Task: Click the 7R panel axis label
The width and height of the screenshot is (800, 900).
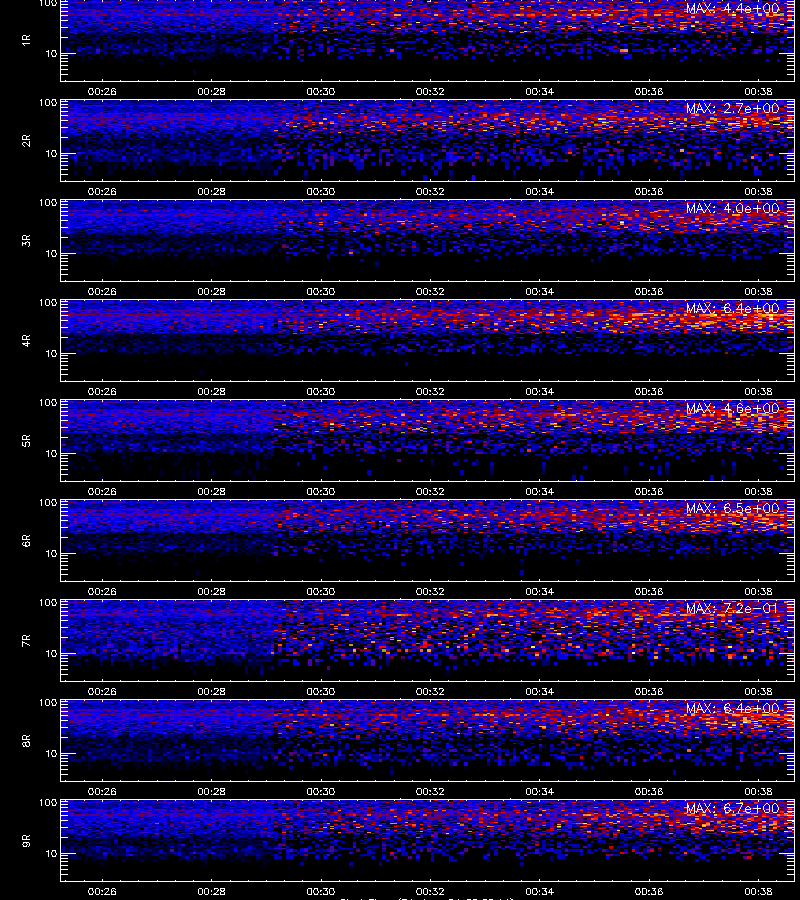Action: pyautogui.click(x=26, y=641)
